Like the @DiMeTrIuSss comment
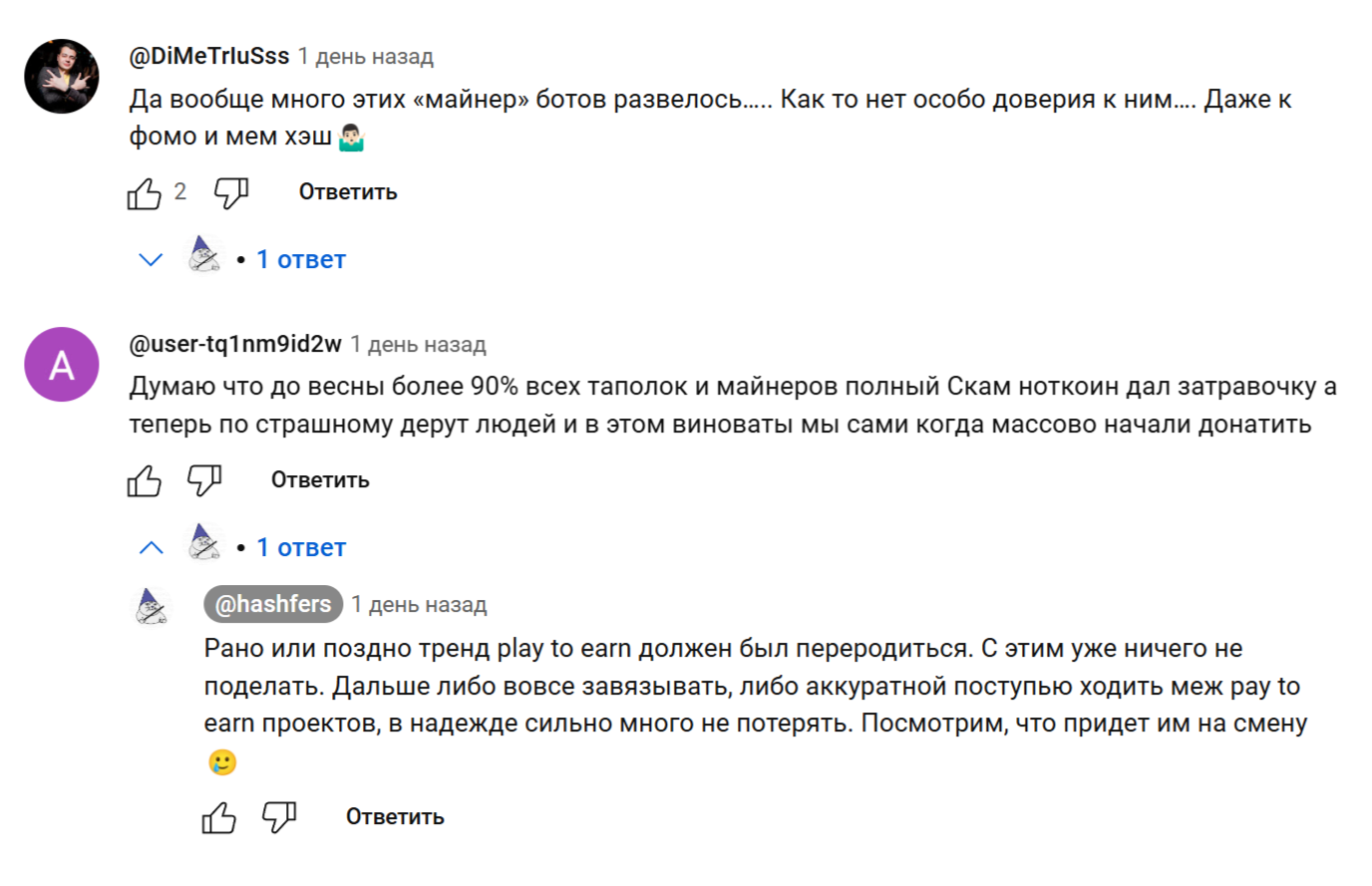1372x886 pixels. click(145, 193)
